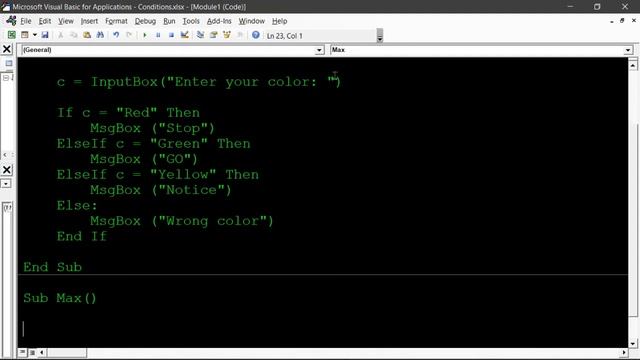Open the Insert menu
The image size is (640, 360).
coord(89,21)
